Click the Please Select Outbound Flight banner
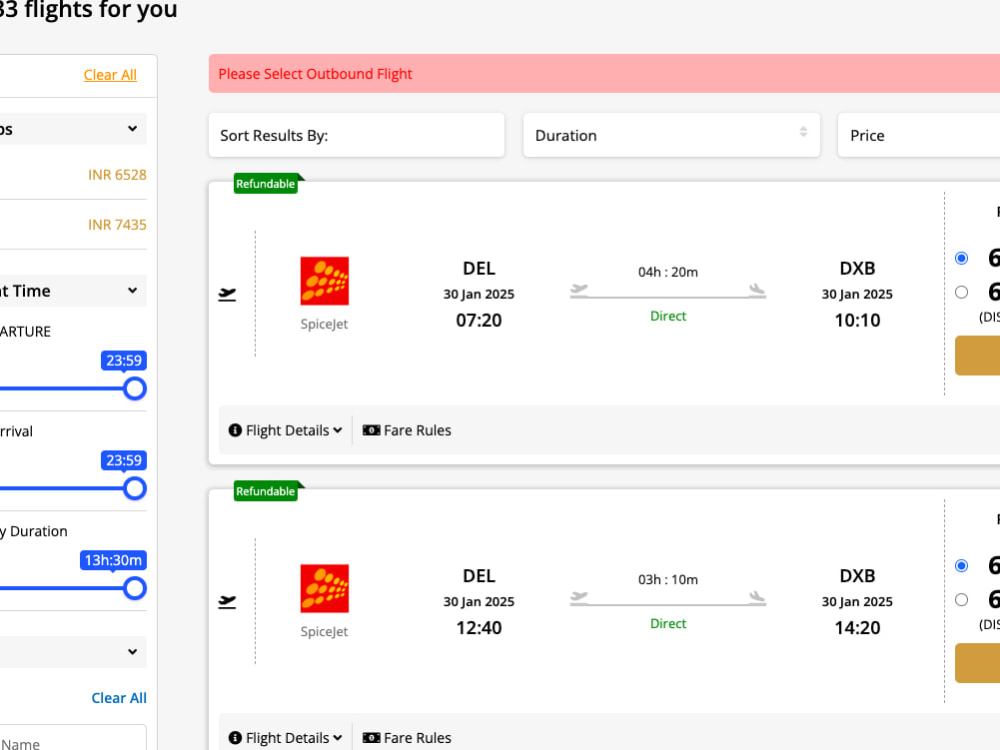 click(604, 73)
